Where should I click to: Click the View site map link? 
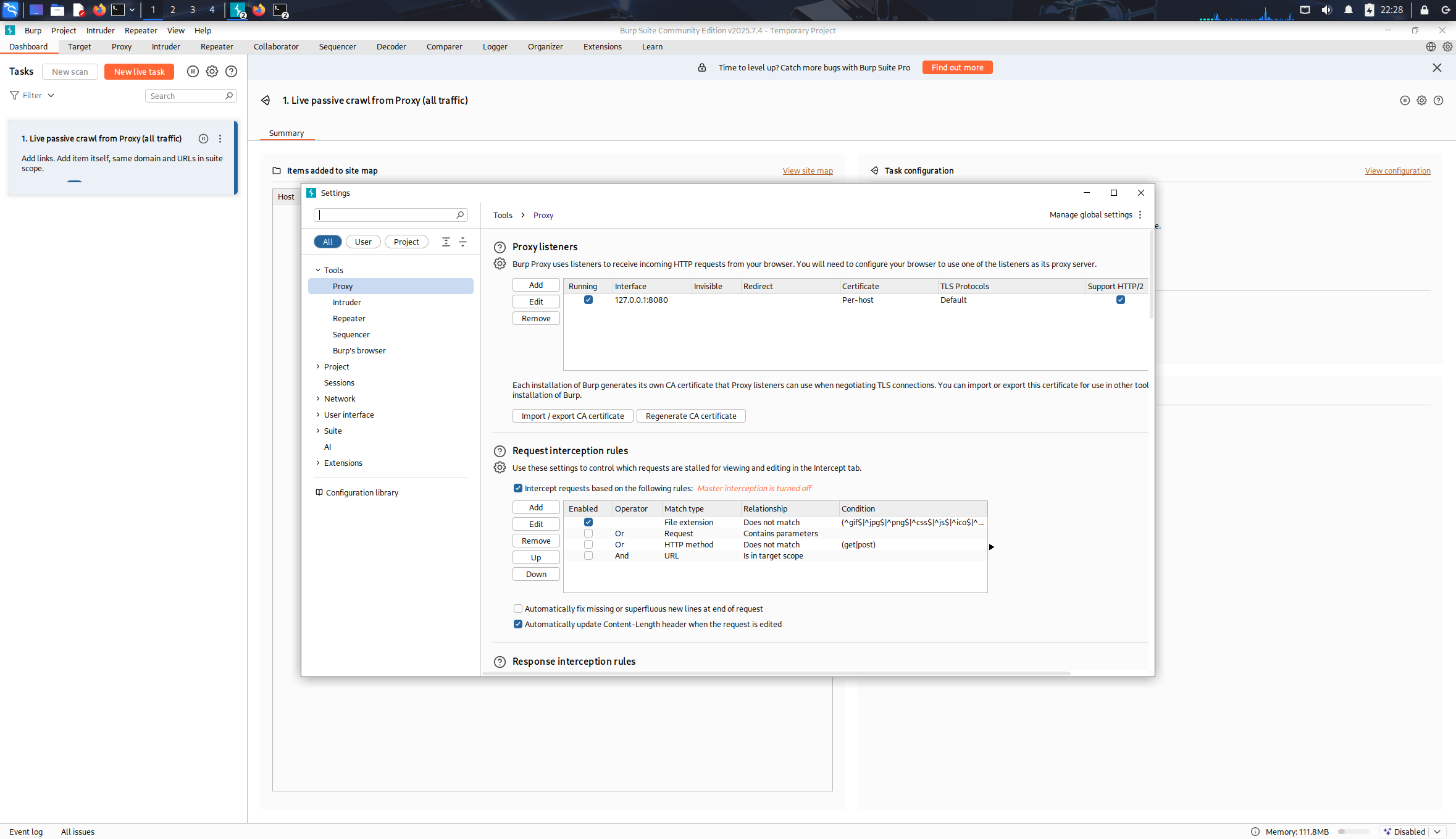click(x=807, y=171)
